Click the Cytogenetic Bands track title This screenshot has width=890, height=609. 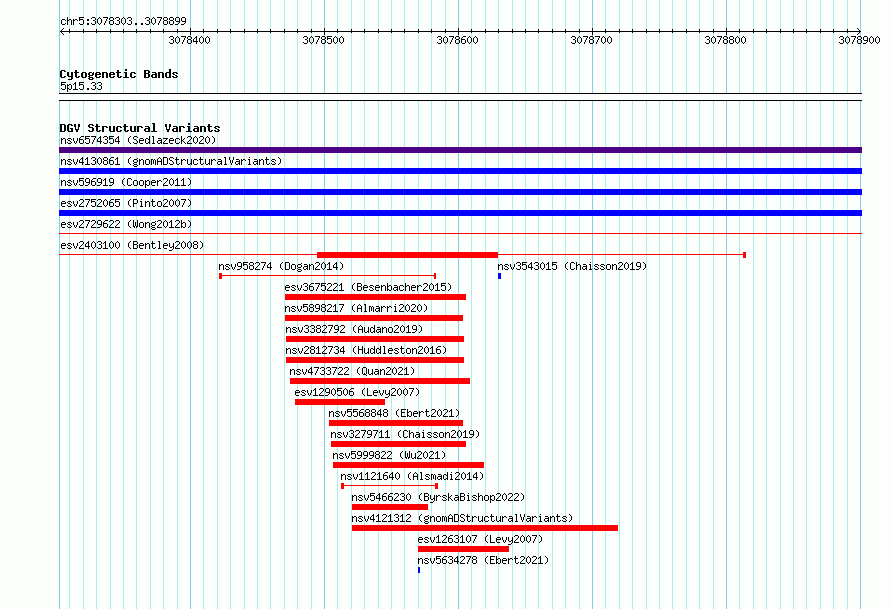pos(119,74)
